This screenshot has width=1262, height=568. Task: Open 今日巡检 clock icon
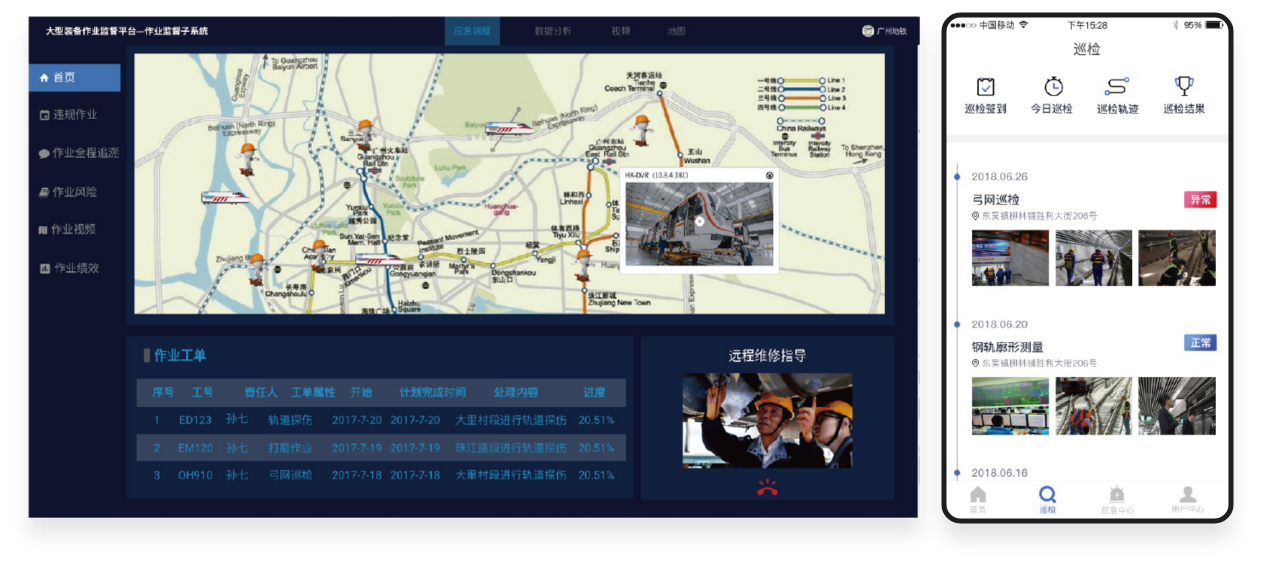(x=1052, y=87)
